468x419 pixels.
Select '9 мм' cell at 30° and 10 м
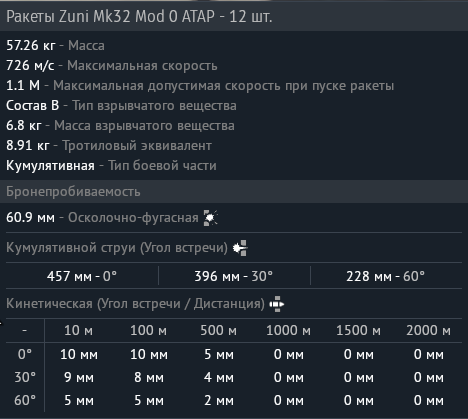tap(79, 378)
